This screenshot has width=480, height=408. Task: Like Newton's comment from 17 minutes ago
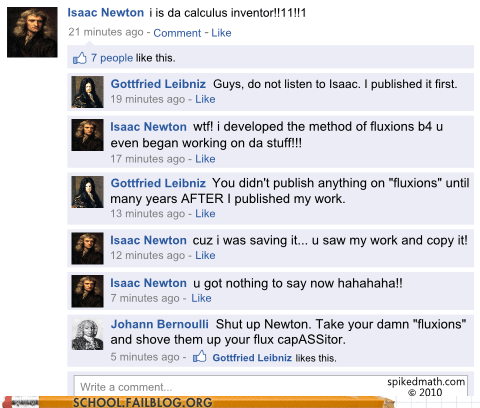[205, 159]
